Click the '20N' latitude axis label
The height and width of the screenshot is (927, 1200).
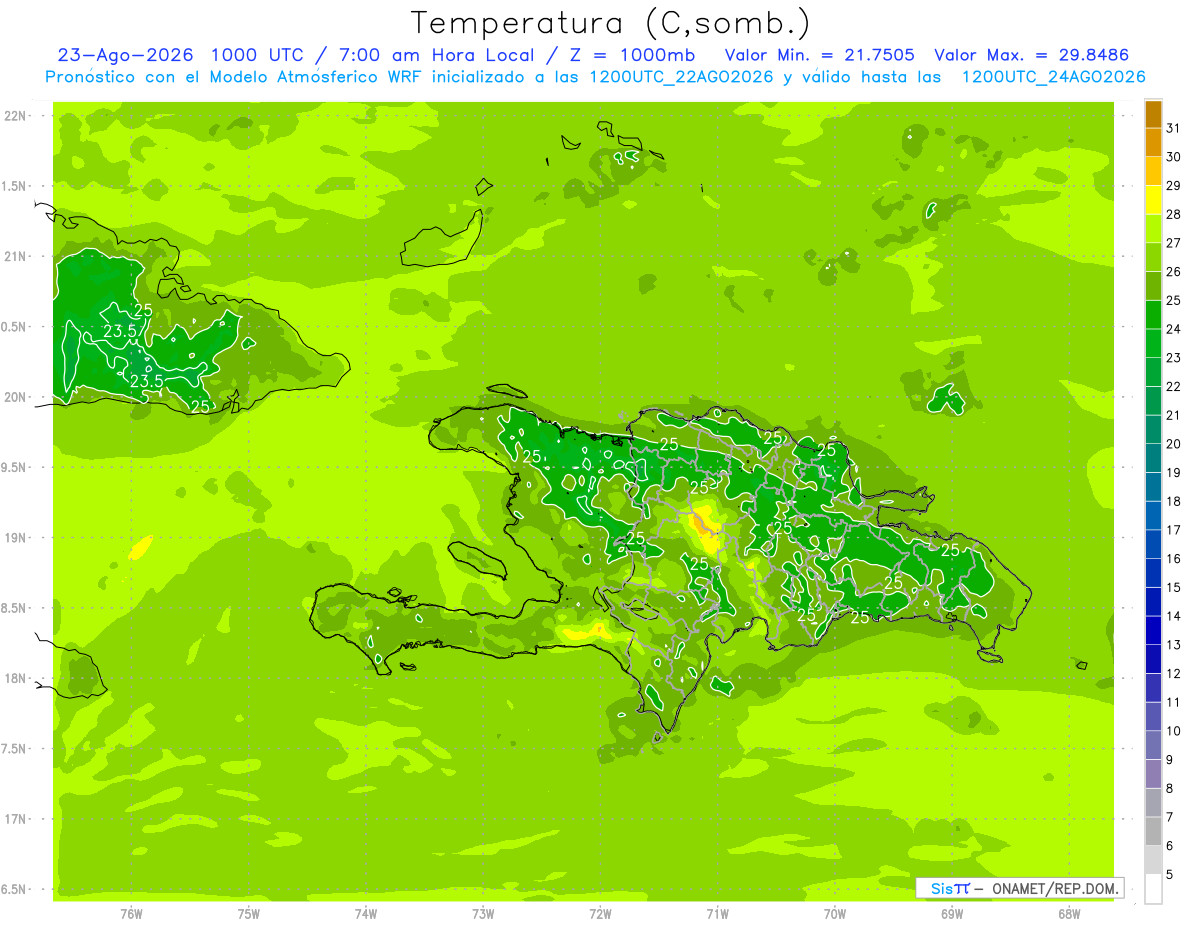click(15, 397)
